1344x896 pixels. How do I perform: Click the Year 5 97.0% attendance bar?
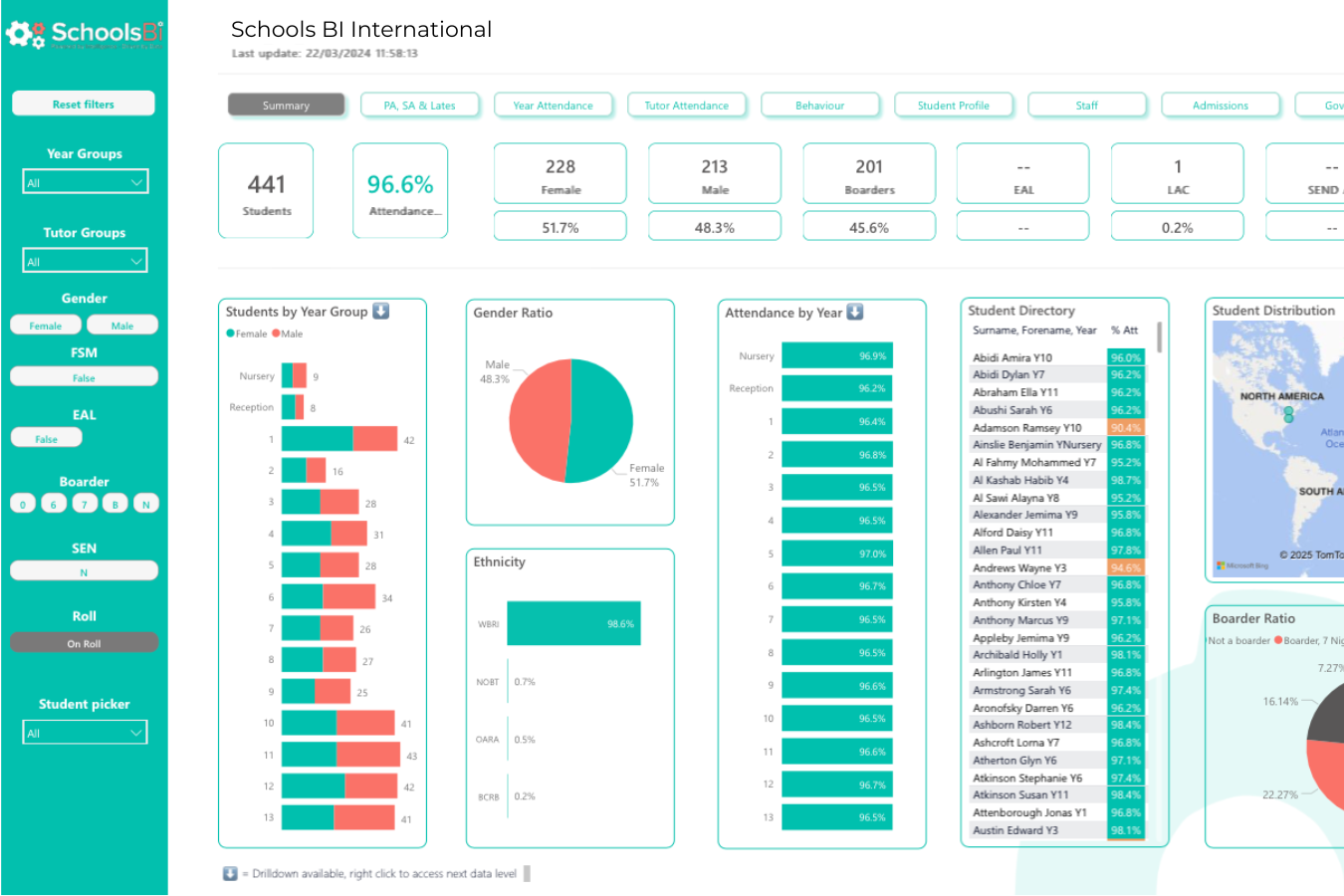click(837, 554)
